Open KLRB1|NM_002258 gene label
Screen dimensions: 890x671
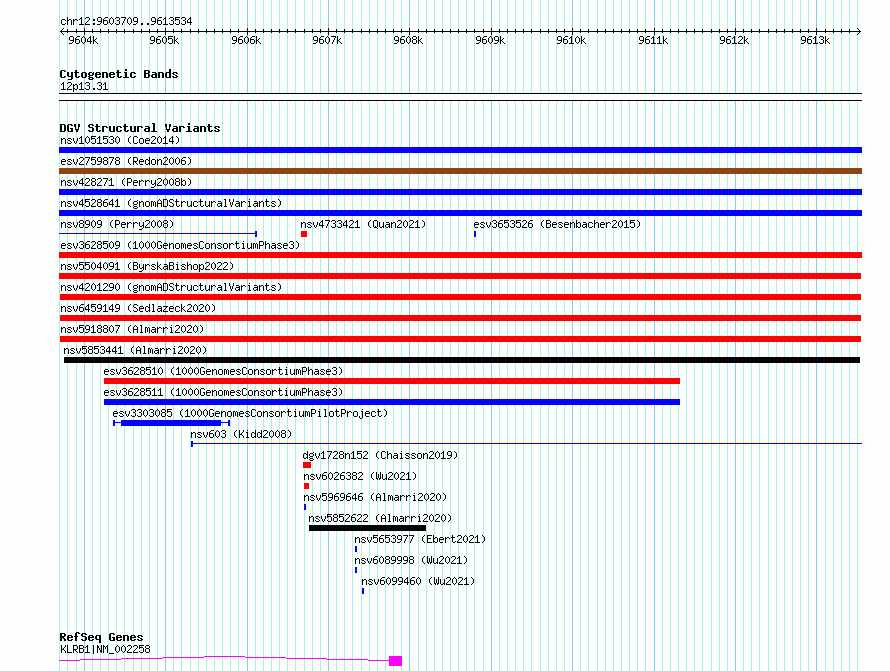[x=105, y=649]
